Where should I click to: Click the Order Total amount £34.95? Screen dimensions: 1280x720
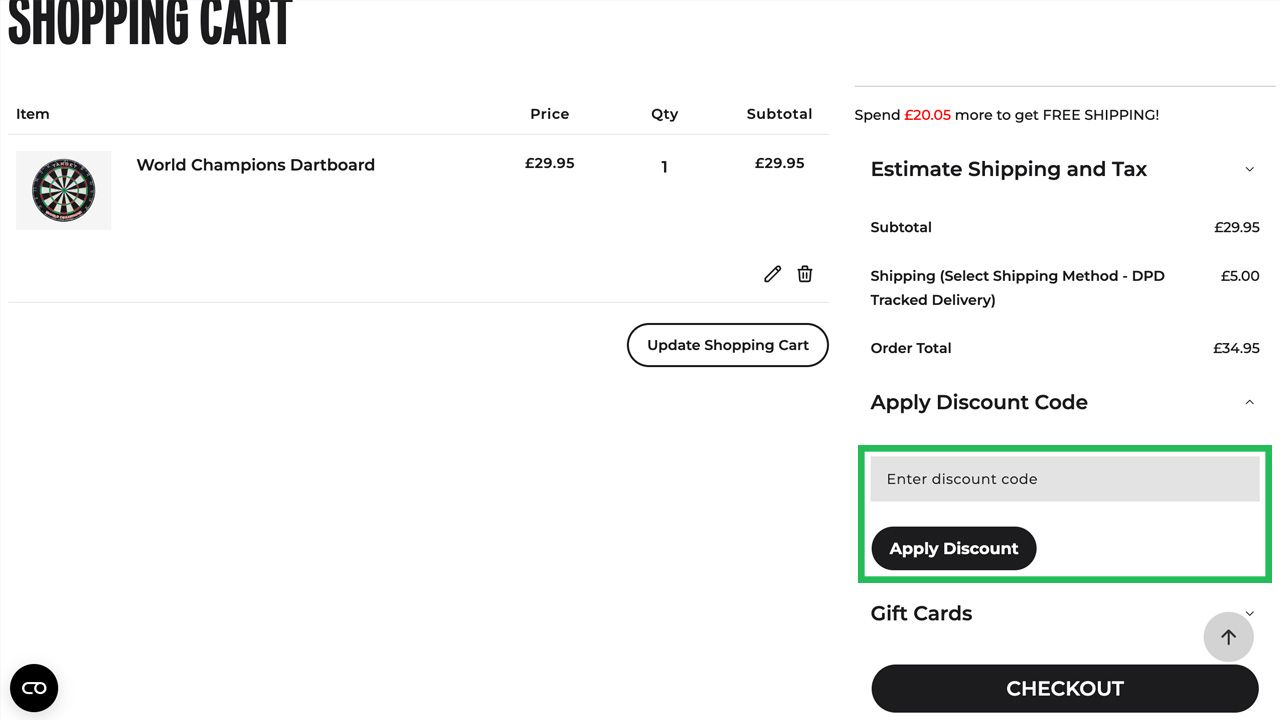(1236, 348)
